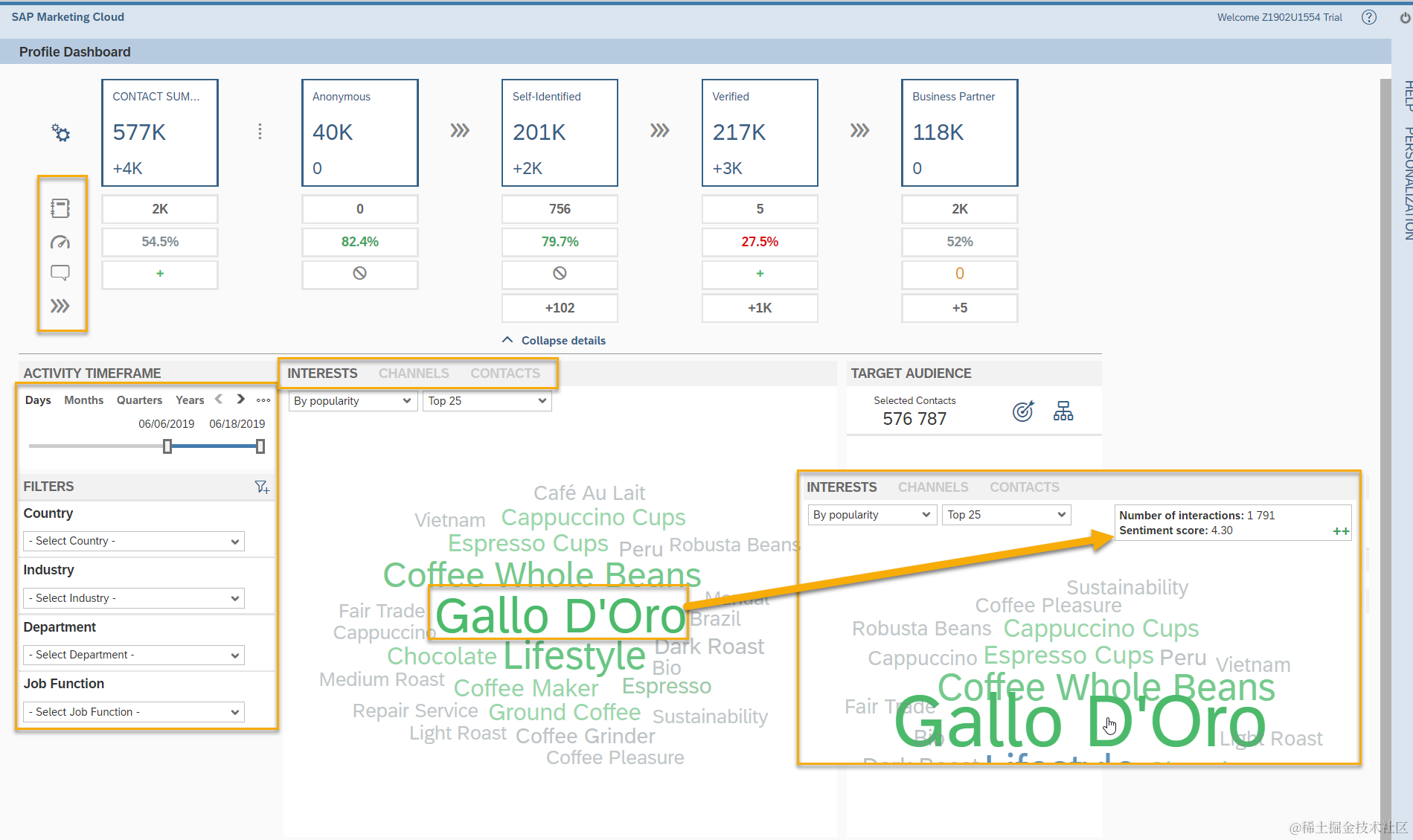Open the Business Partner 118K tile
Image resolution: width=1413 pixels, height=840 pixels.
[960, 132]
